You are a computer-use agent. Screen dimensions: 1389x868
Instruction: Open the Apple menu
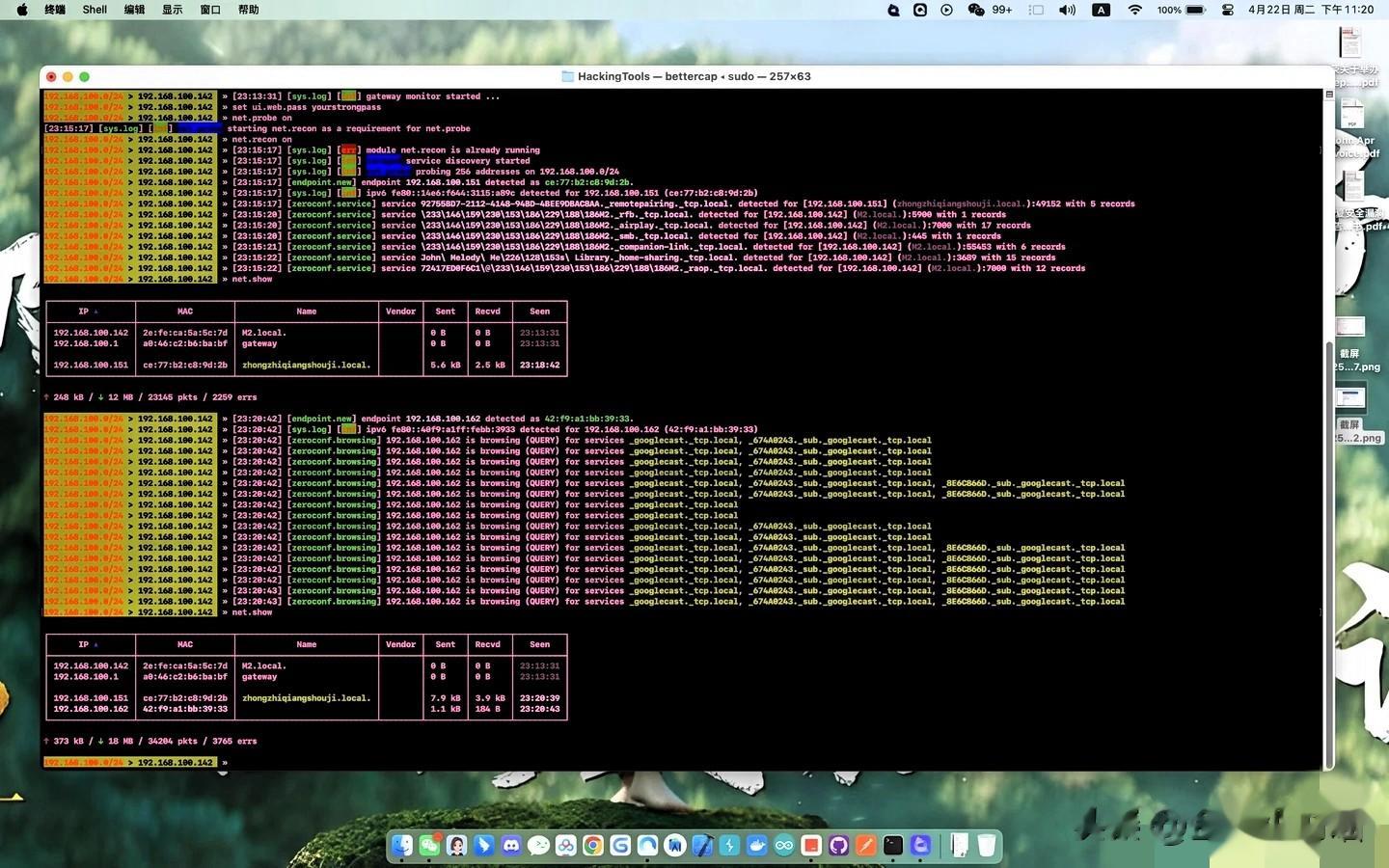pos(21,10)
